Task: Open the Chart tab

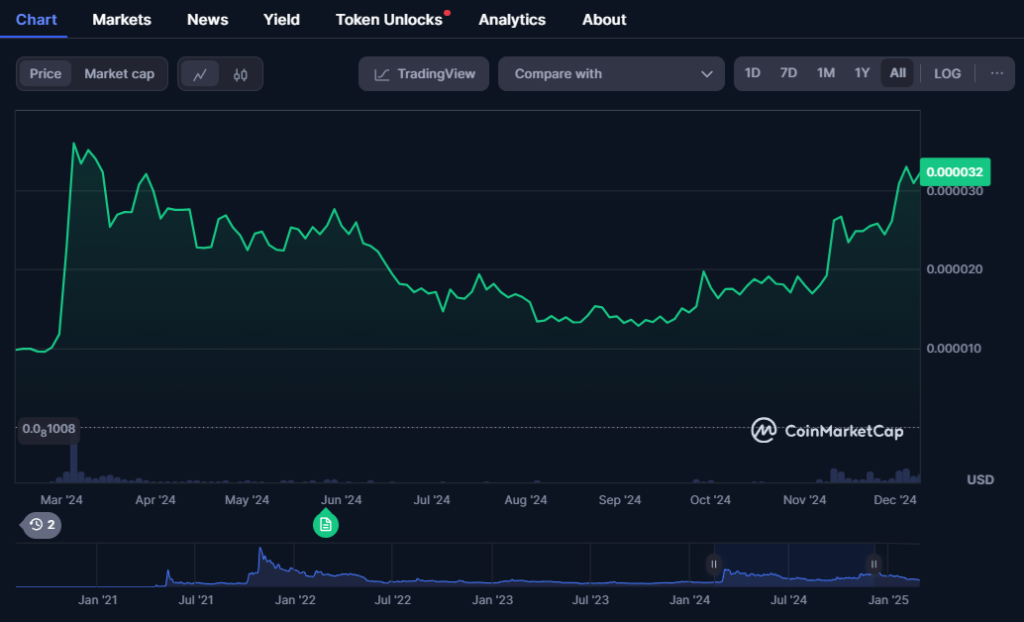Action: click(x=36, y=20)
